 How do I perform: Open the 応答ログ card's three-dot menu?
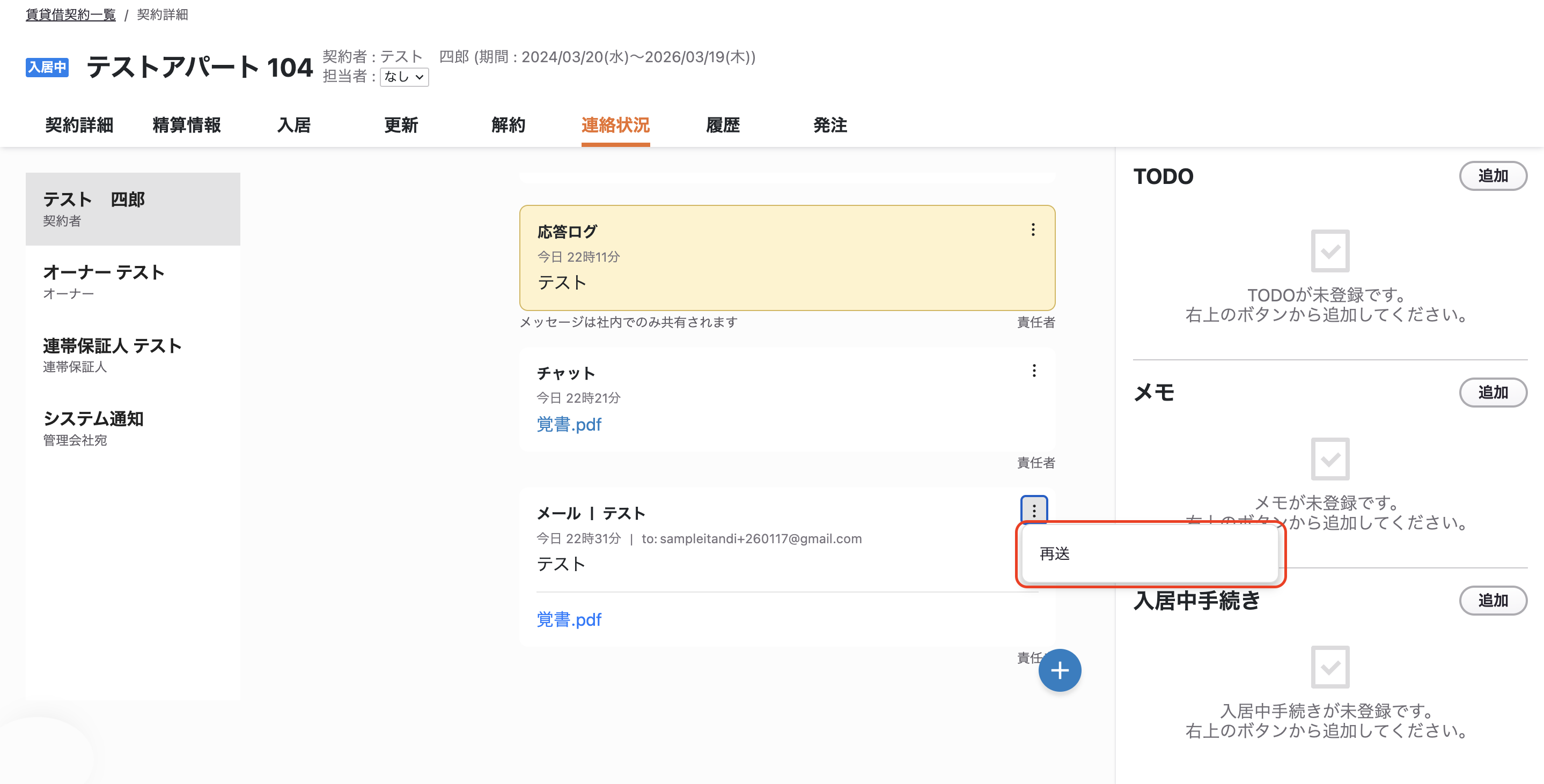click(x=1033, y=230)
